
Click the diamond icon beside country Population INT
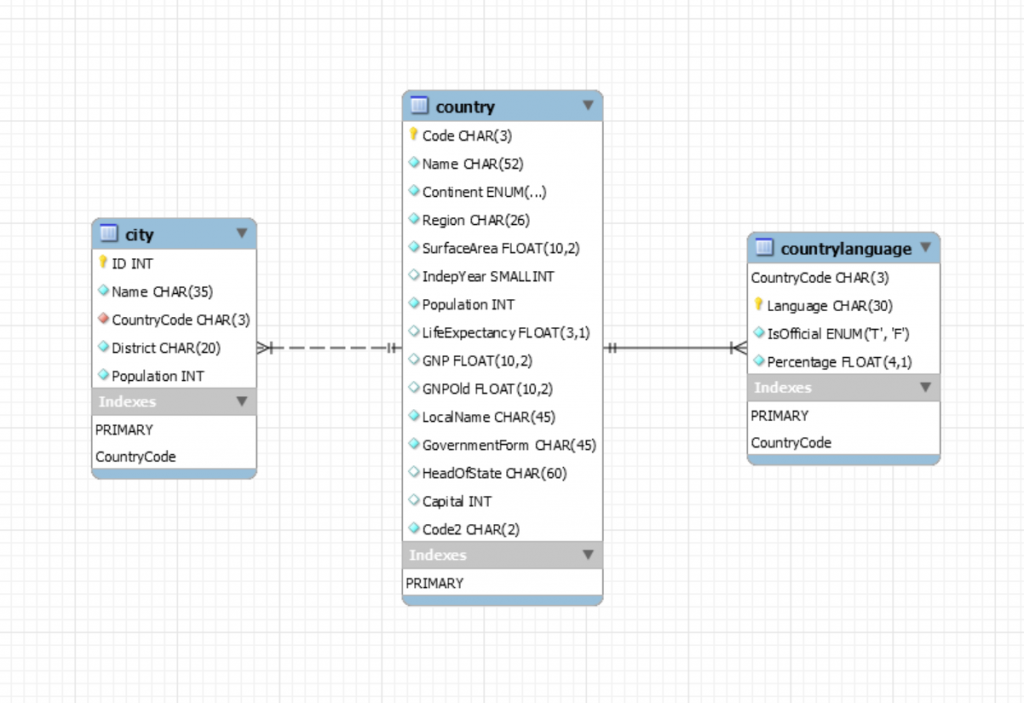pos(413,303)
